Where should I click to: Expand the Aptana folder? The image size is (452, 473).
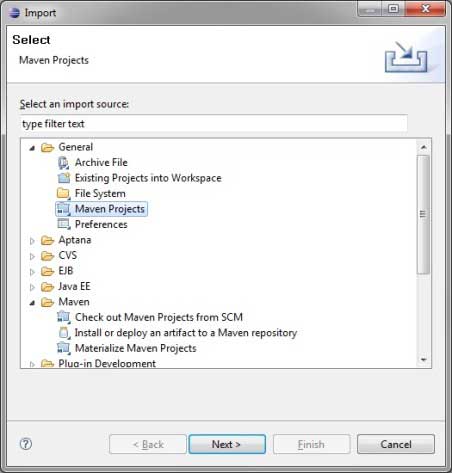click(32, 241)
